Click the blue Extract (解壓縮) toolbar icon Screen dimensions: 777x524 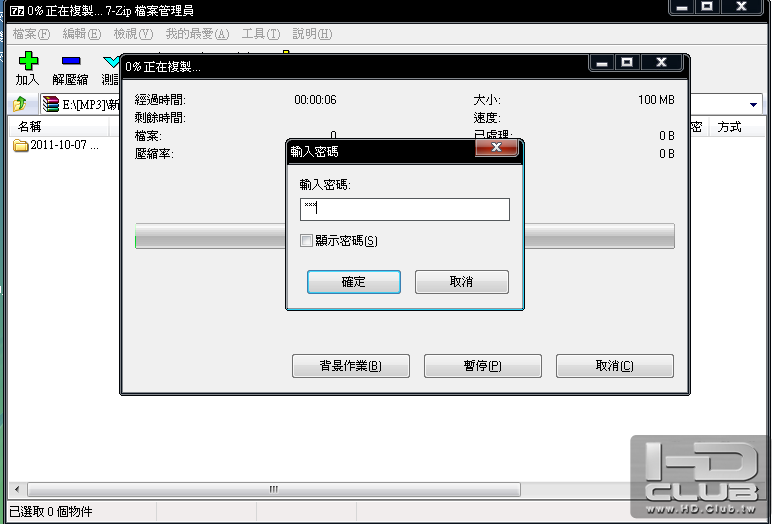(71, 60)
